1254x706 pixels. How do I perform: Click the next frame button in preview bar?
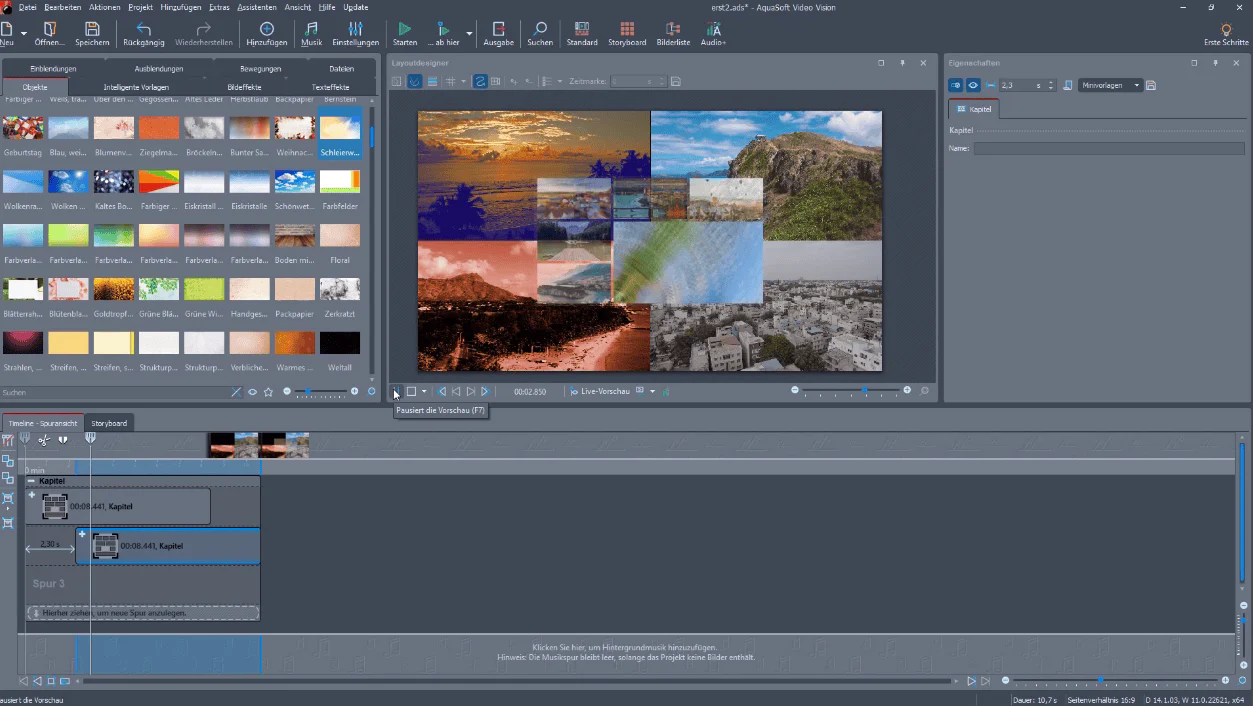(x=470, y=391)
